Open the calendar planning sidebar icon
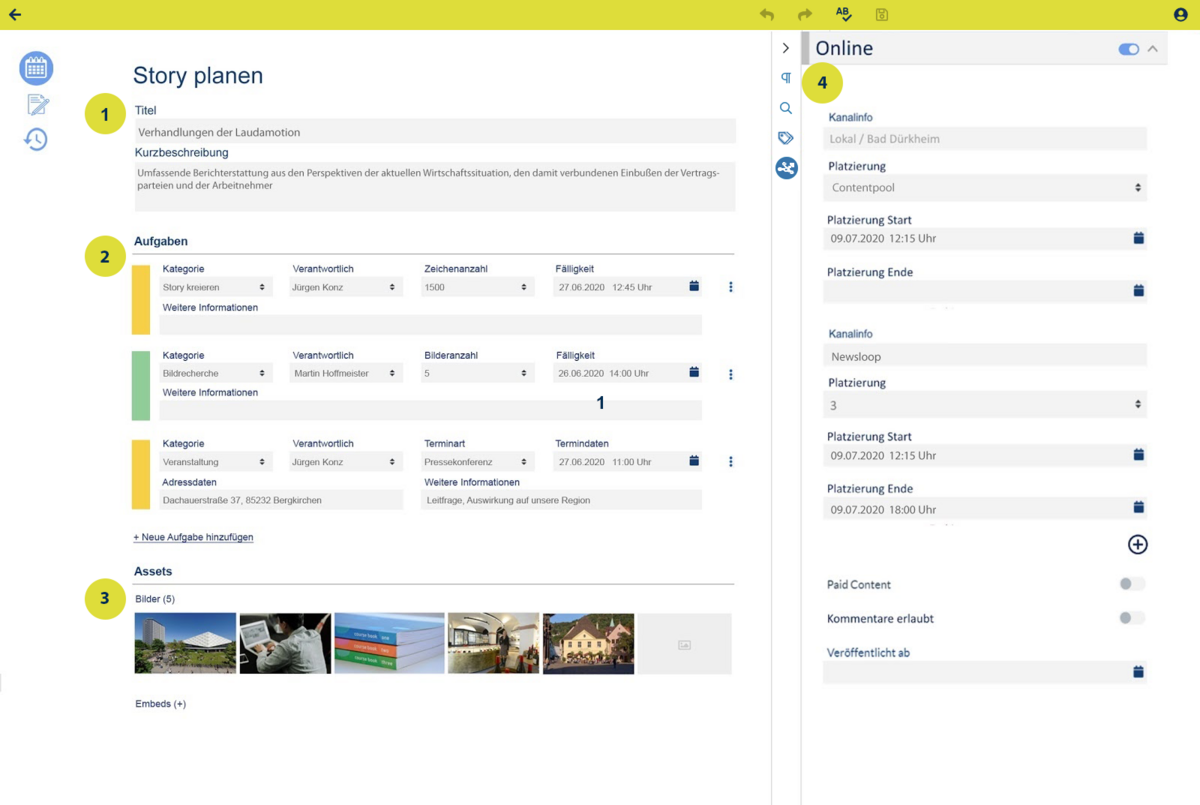The image size is (1200, 805). [x=36, y=68]
